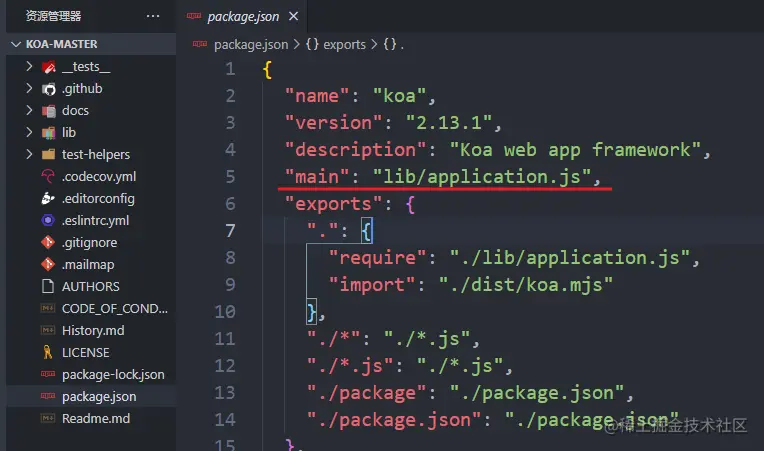Click line number 7 in the gutter
Viewport: 764px width, 451px height.
pos(230,230)
